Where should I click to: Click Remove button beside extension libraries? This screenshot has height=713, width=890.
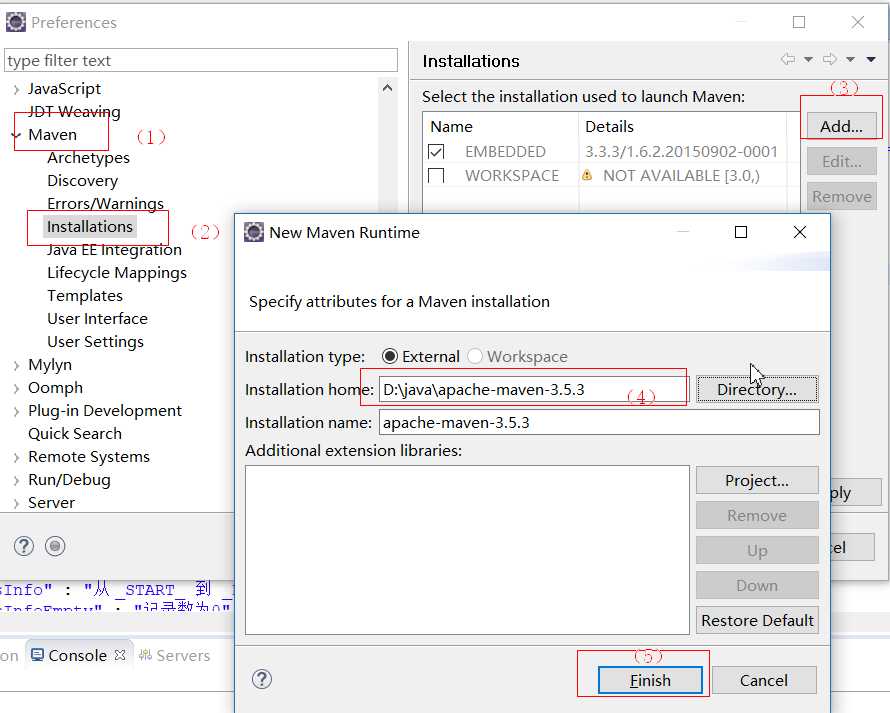click(x=757, y=515)
